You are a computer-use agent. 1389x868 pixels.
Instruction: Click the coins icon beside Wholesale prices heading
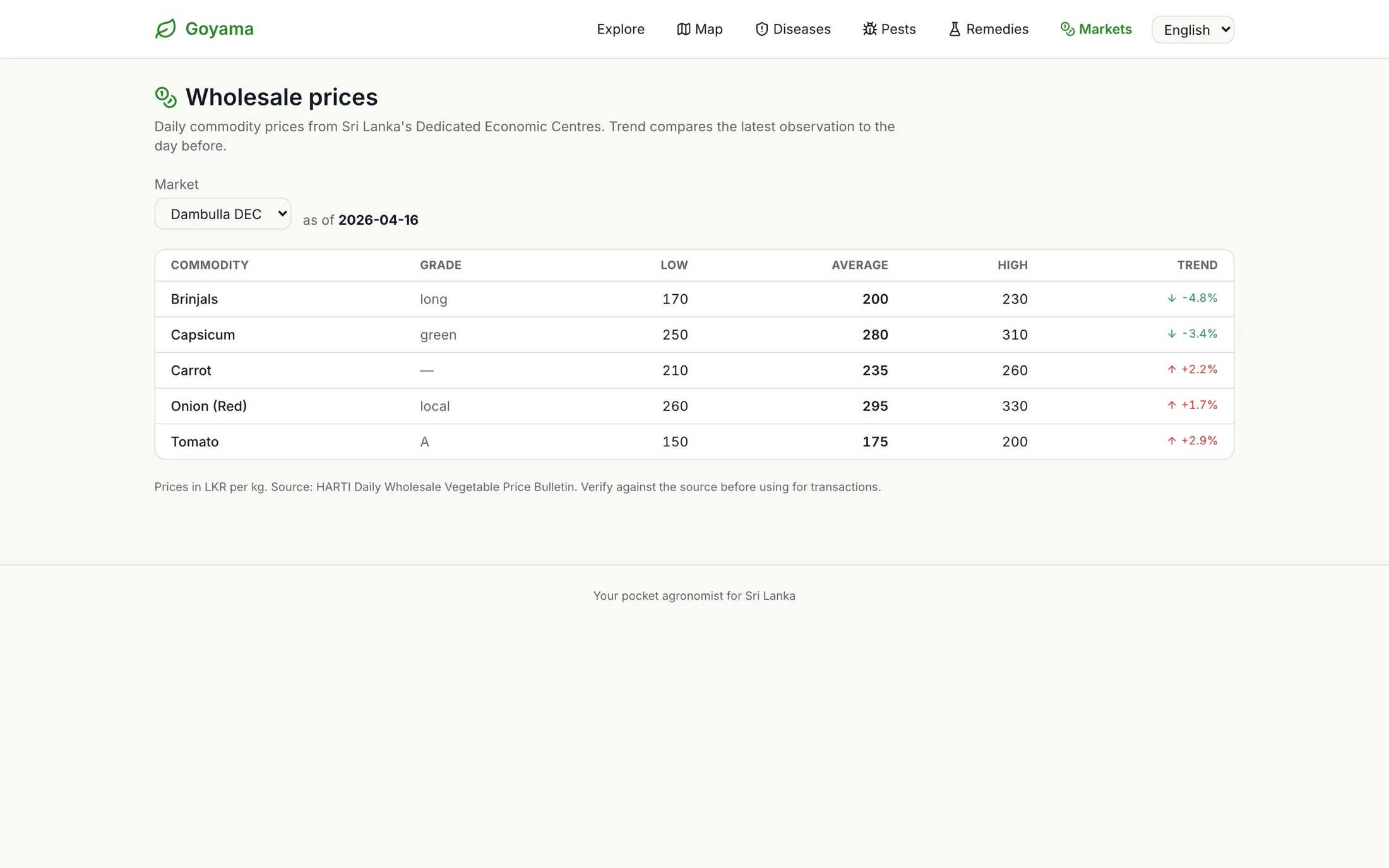click(x=165, y=97)
